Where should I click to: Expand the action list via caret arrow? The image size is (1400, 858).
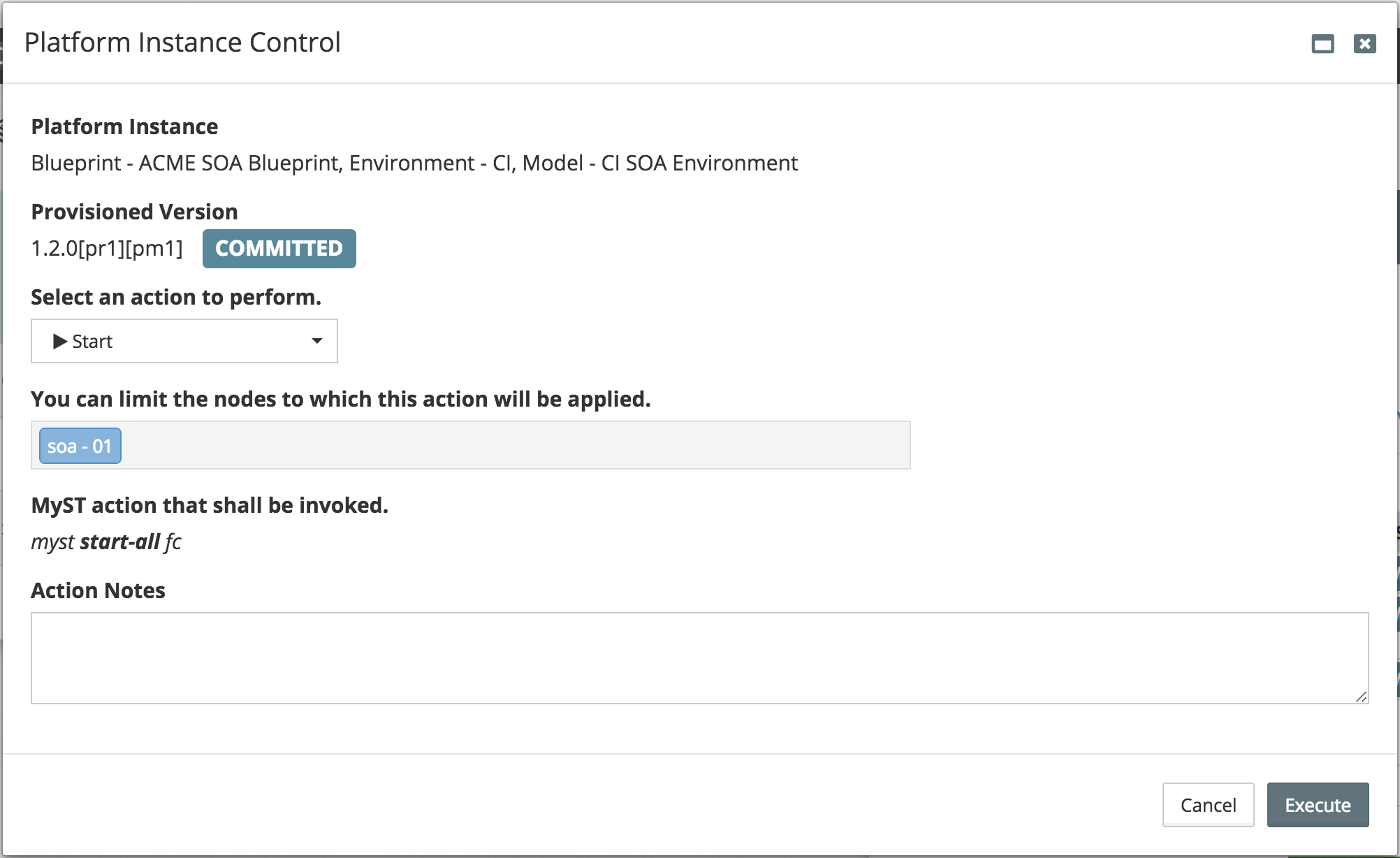click(316, 341)
